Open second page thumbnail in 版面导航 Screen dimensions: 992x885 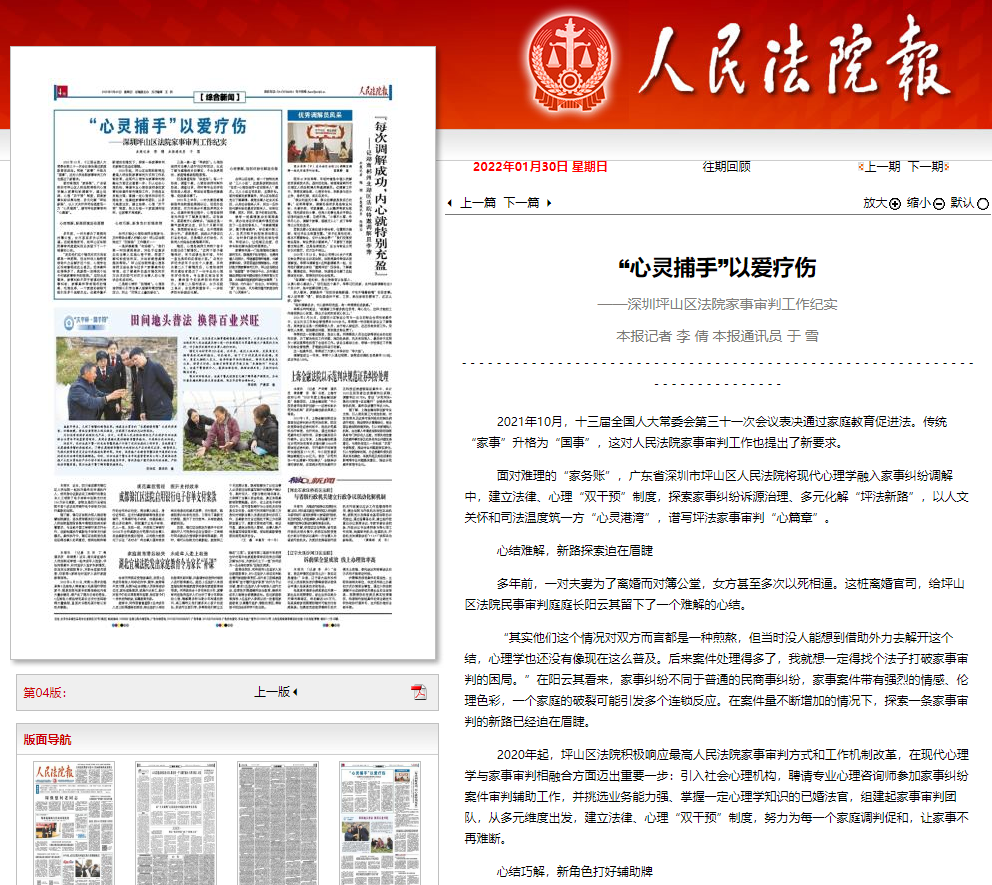tap(176, 823)
